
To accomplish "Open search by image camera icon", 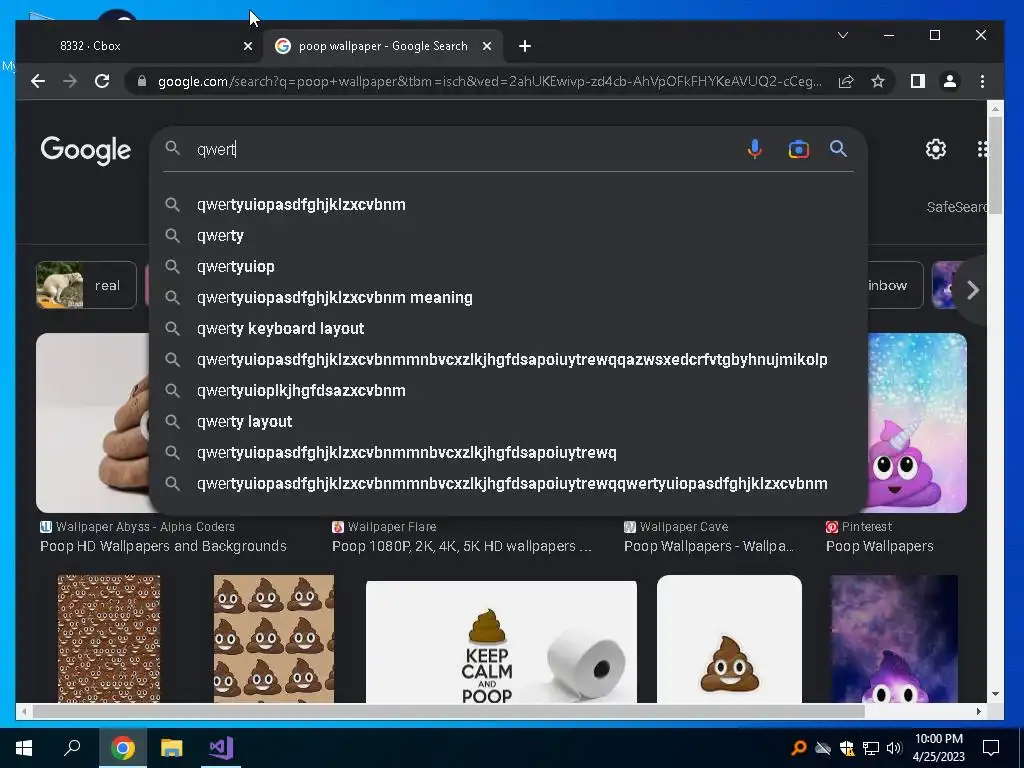I will tap(798, 150).
